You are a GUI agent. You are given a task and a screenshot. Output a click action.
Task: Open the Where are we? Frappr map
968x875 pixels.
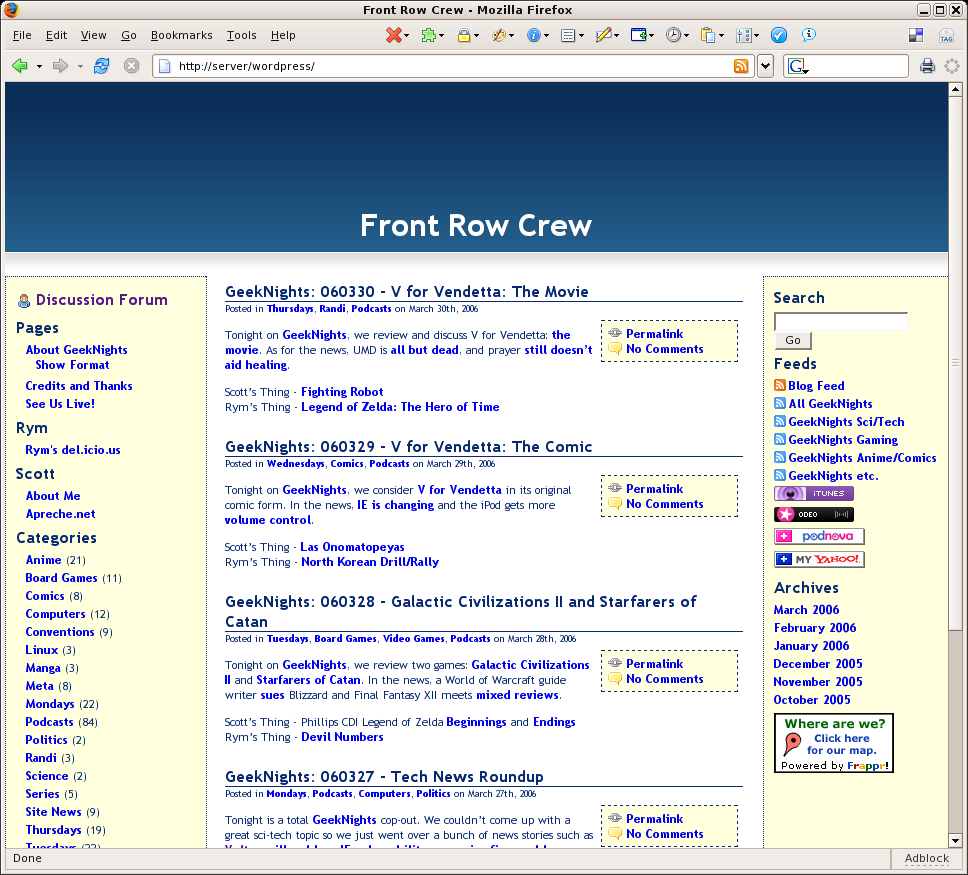834,743
